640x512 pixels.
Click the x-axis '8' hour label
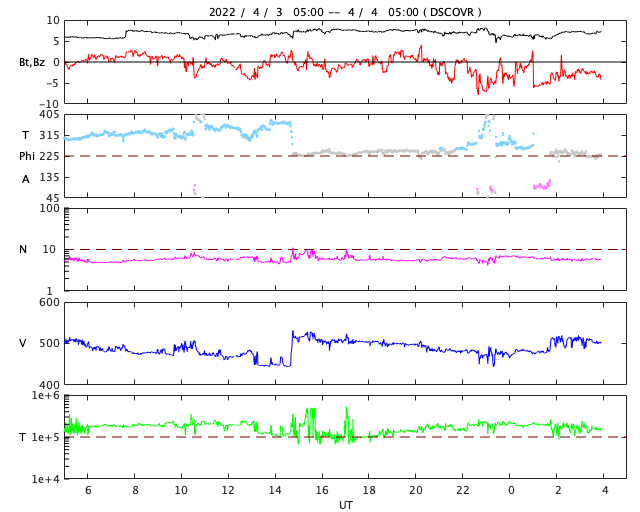(x=135, y=490)
